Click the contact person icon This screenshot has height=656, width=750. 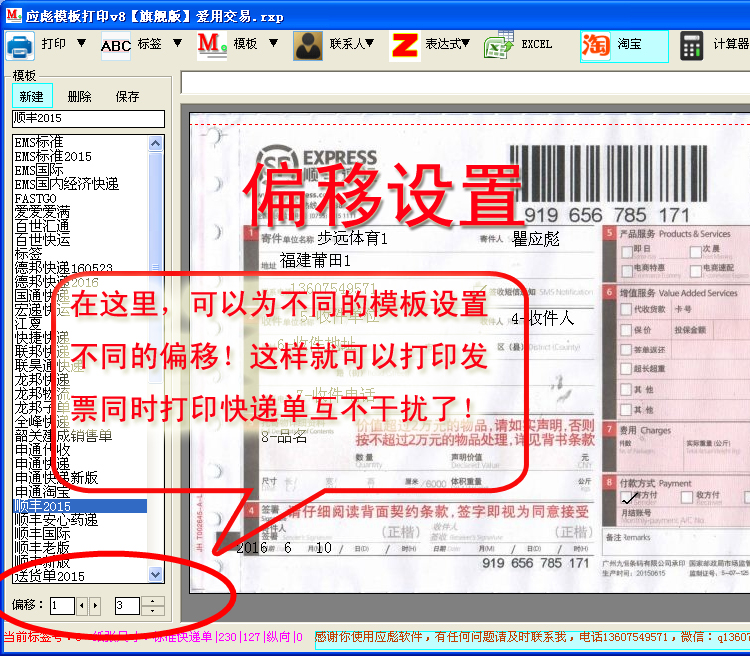coord(308,46)
